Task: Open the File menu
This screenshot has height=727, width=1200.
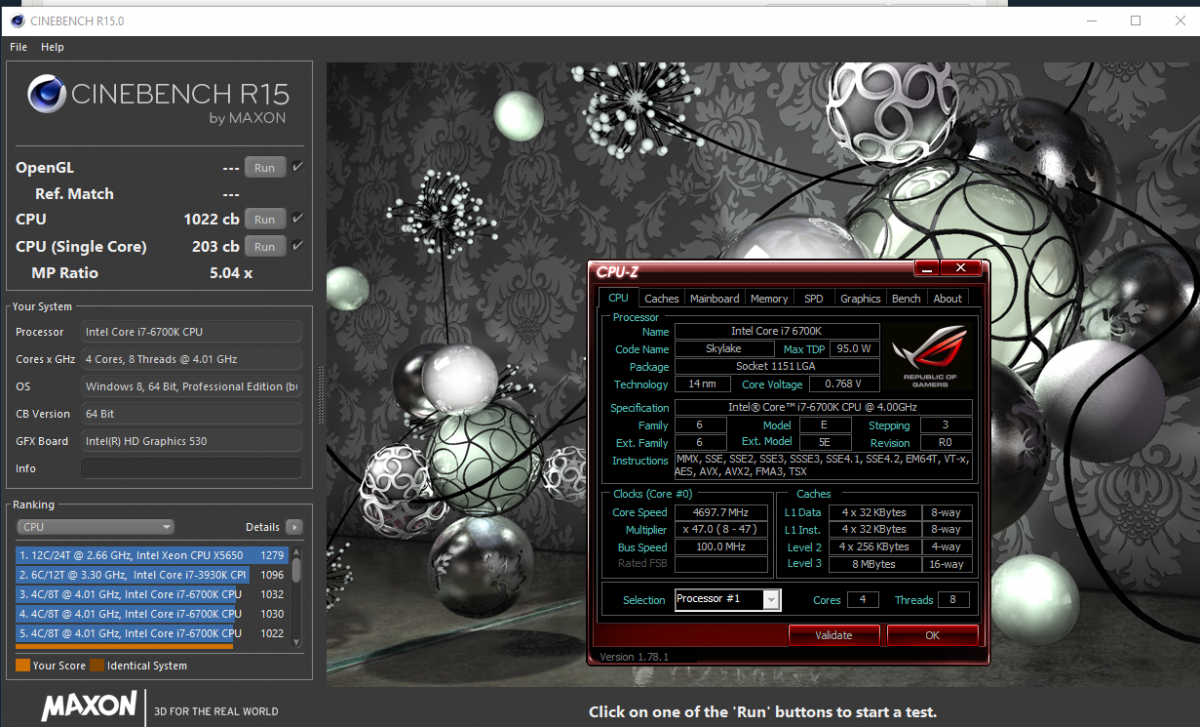Action: click(x=19, y=47)
